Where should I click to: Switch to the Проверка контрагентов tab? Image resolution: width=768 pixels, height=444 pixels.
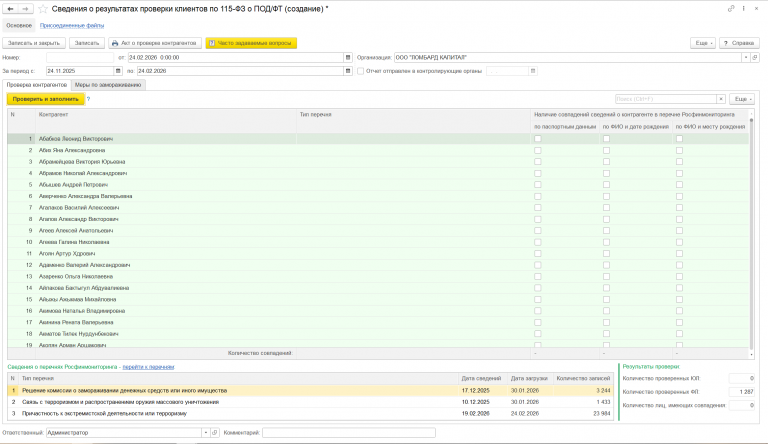37,85
